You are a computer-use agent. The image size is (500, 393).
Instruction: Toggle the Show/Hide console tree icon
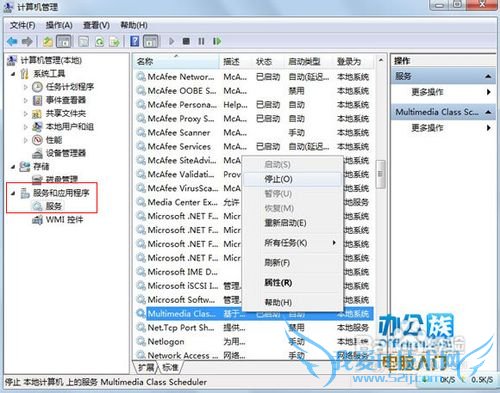(64, 42)
